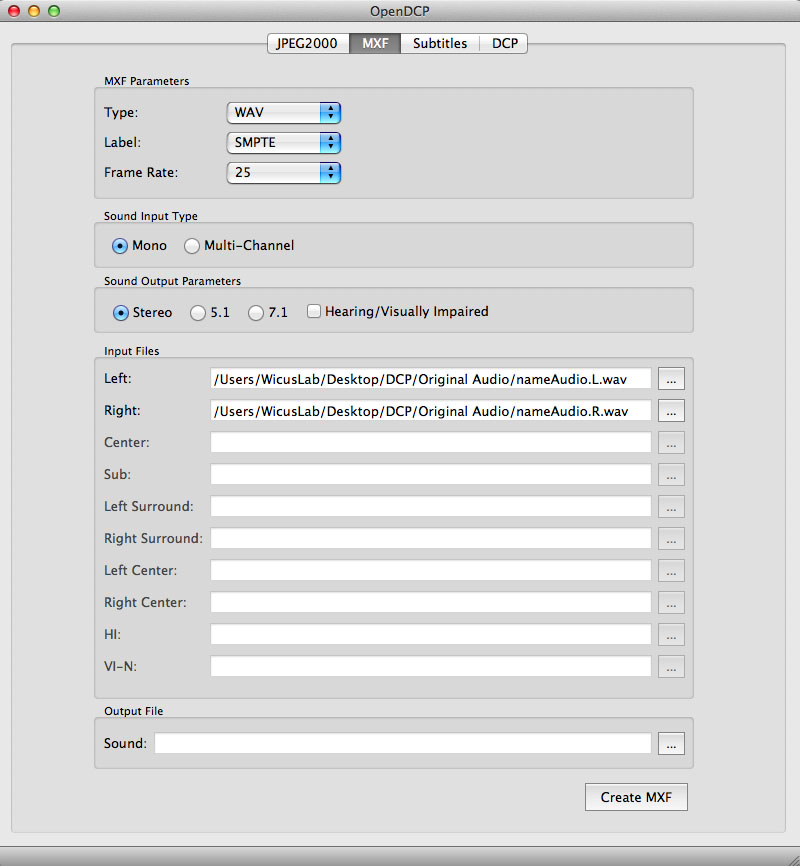
Task: Browse for the Sound output file
Action: click(x=671, y=743)
